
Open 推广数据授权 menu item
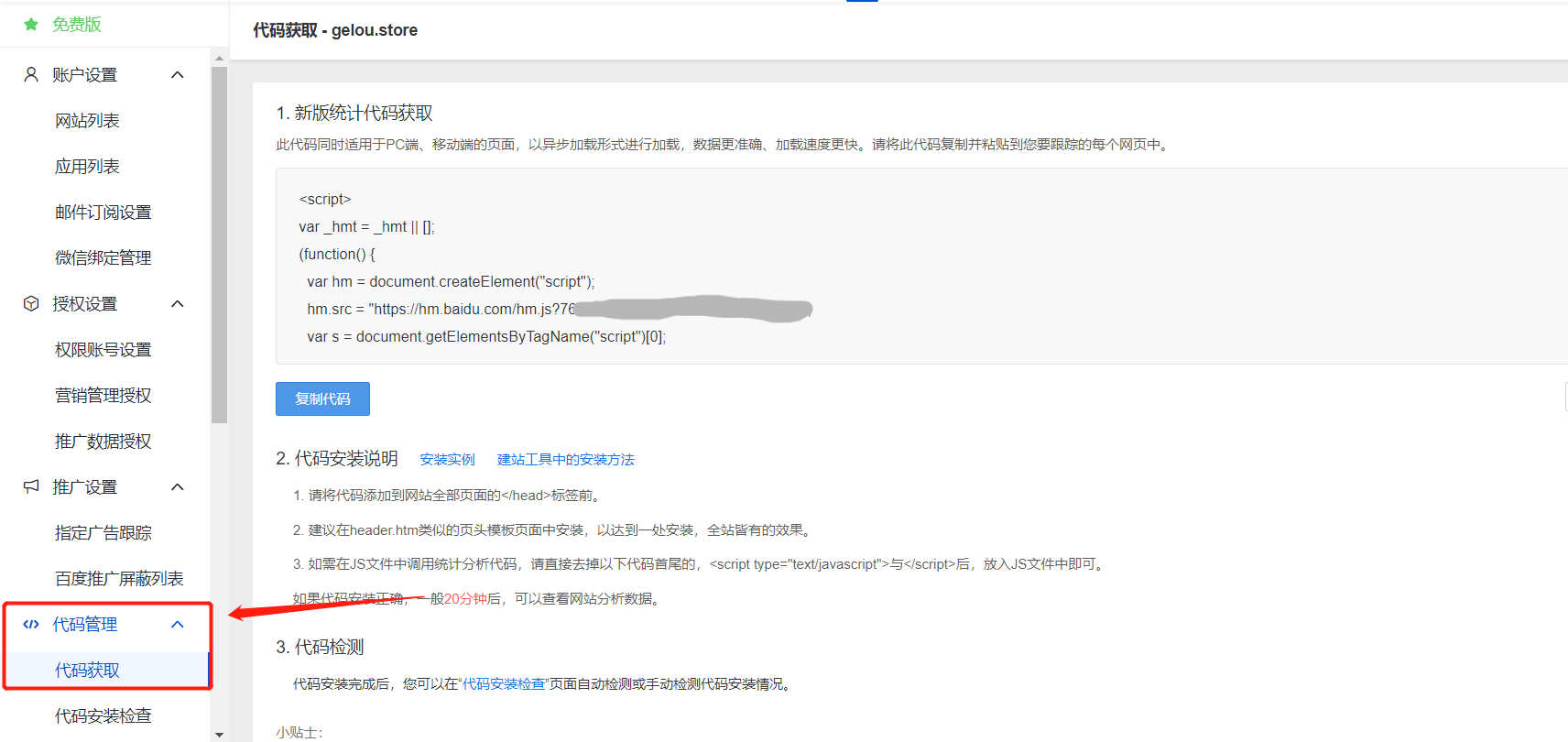tap(103, 441)
